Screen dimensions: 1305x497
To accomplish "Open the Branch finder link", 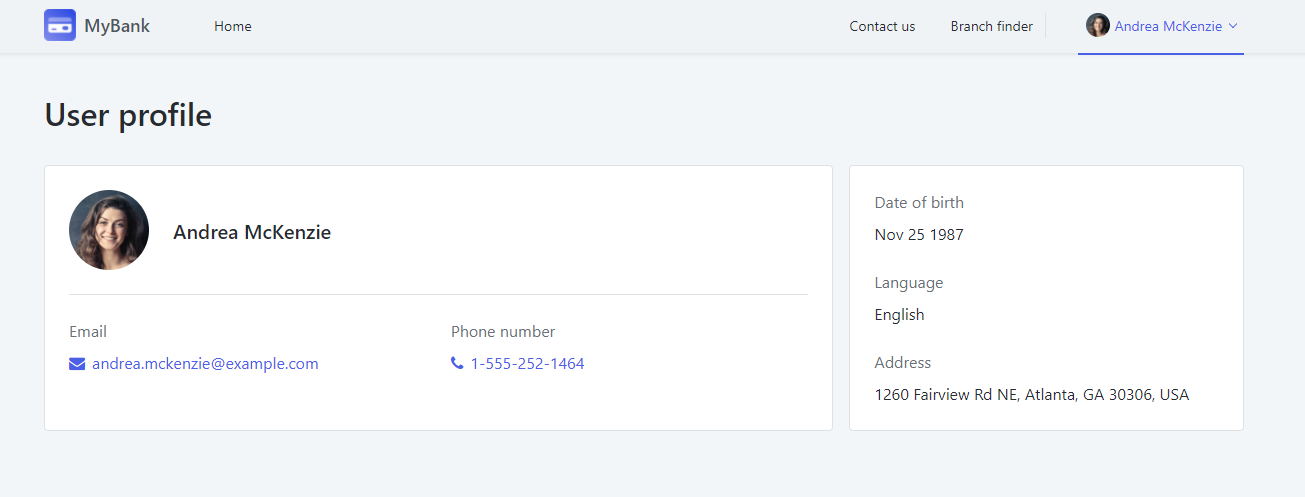I will [x=992, y=26].
